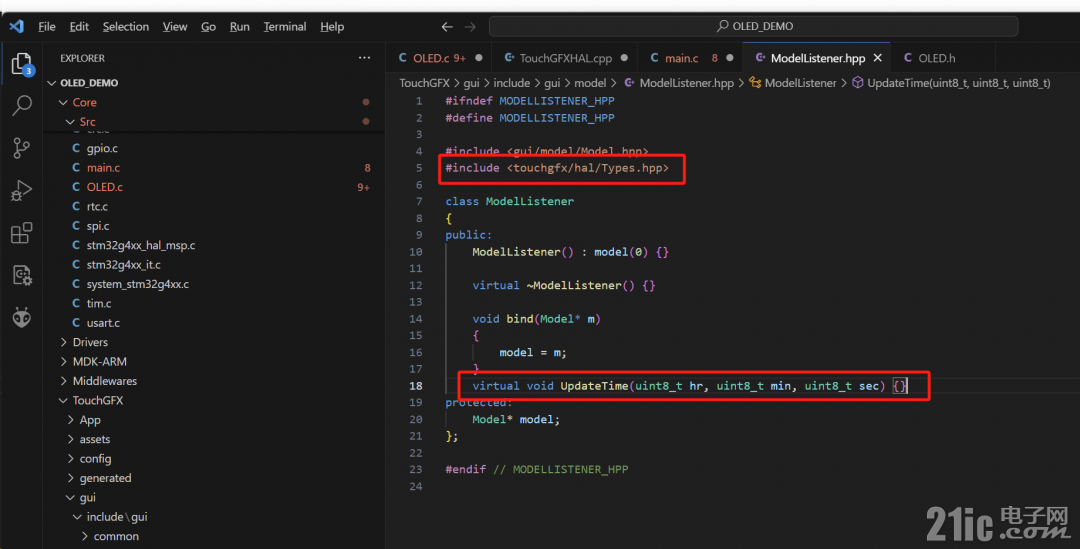Click ModelListener.hpp in the breadcrumb
The width and height of the screenshot is (1080, 549).
(x=687, y=83)
